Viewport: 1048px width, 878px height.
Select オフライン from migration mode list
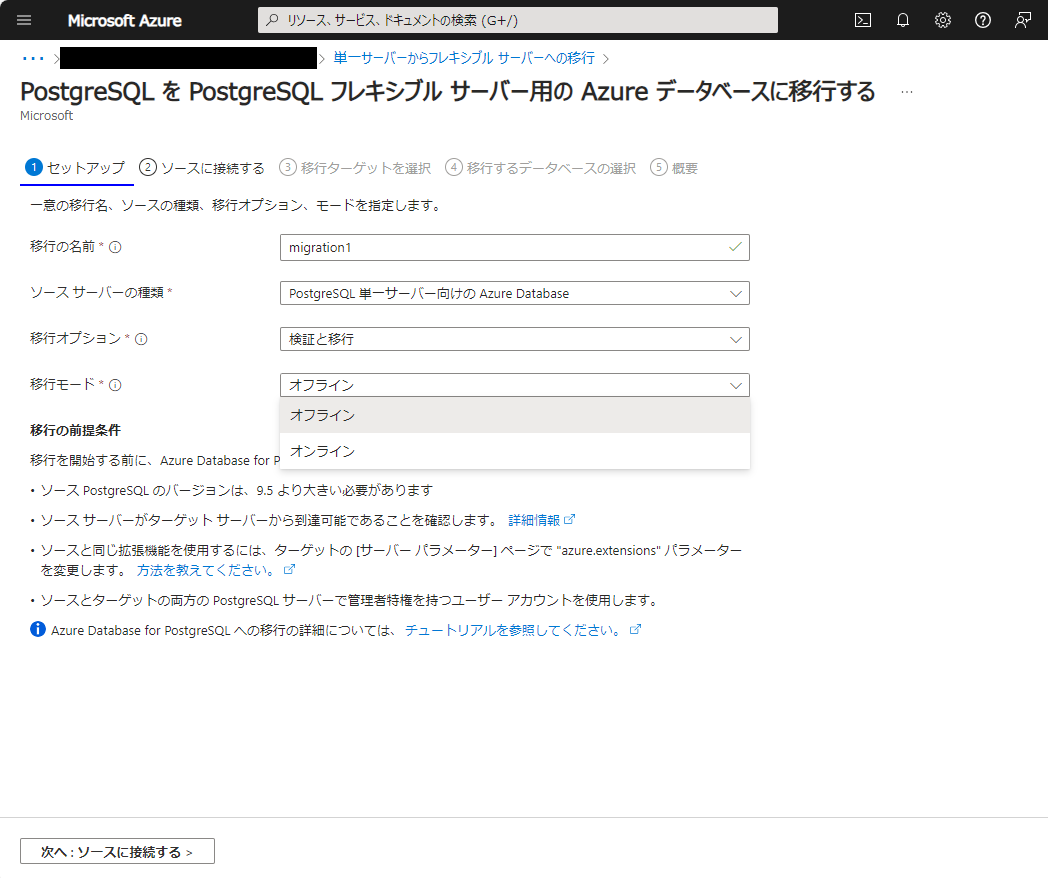click(515, 416)
